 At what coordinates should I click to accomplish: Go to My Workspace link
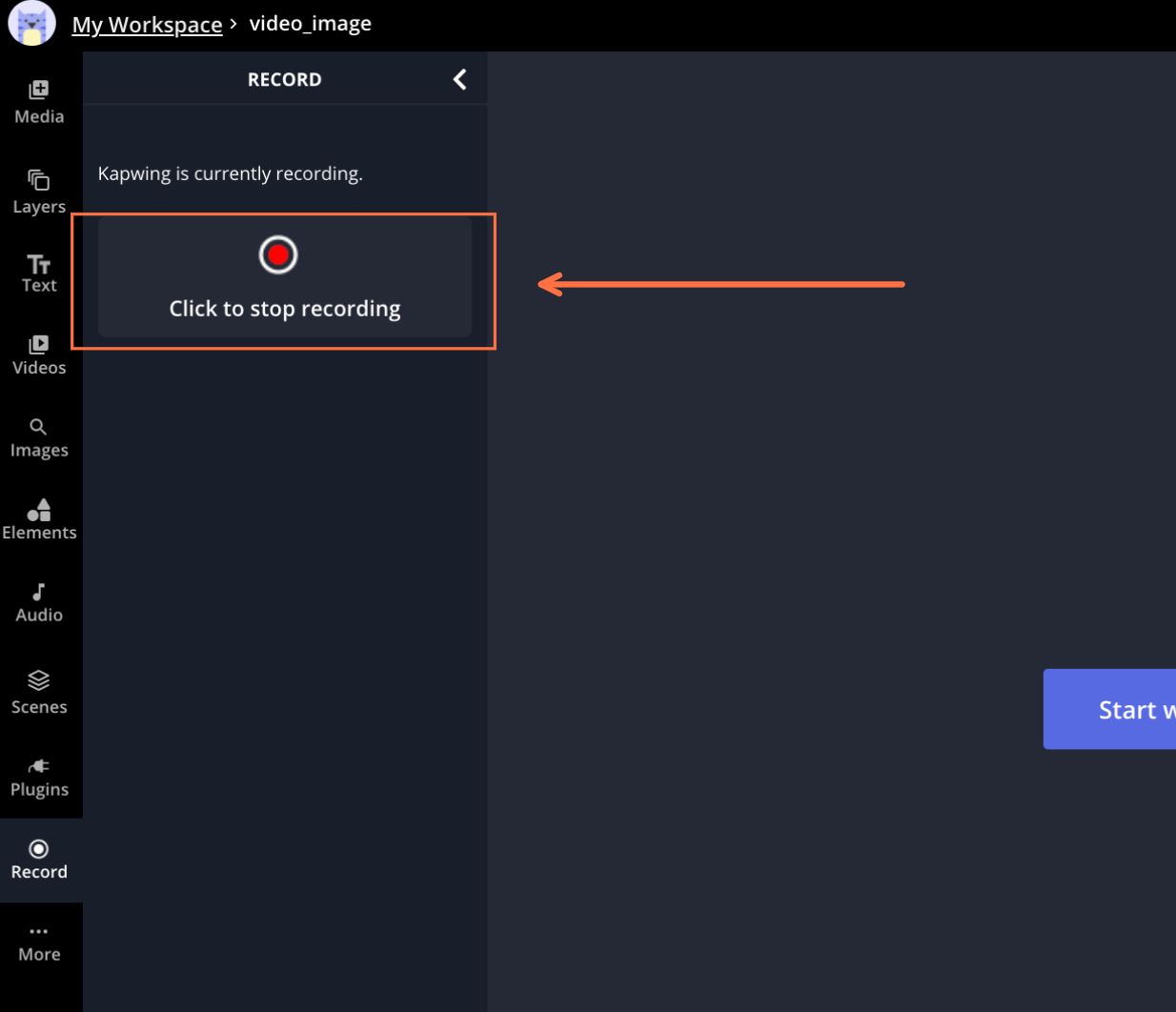(147, 25)
